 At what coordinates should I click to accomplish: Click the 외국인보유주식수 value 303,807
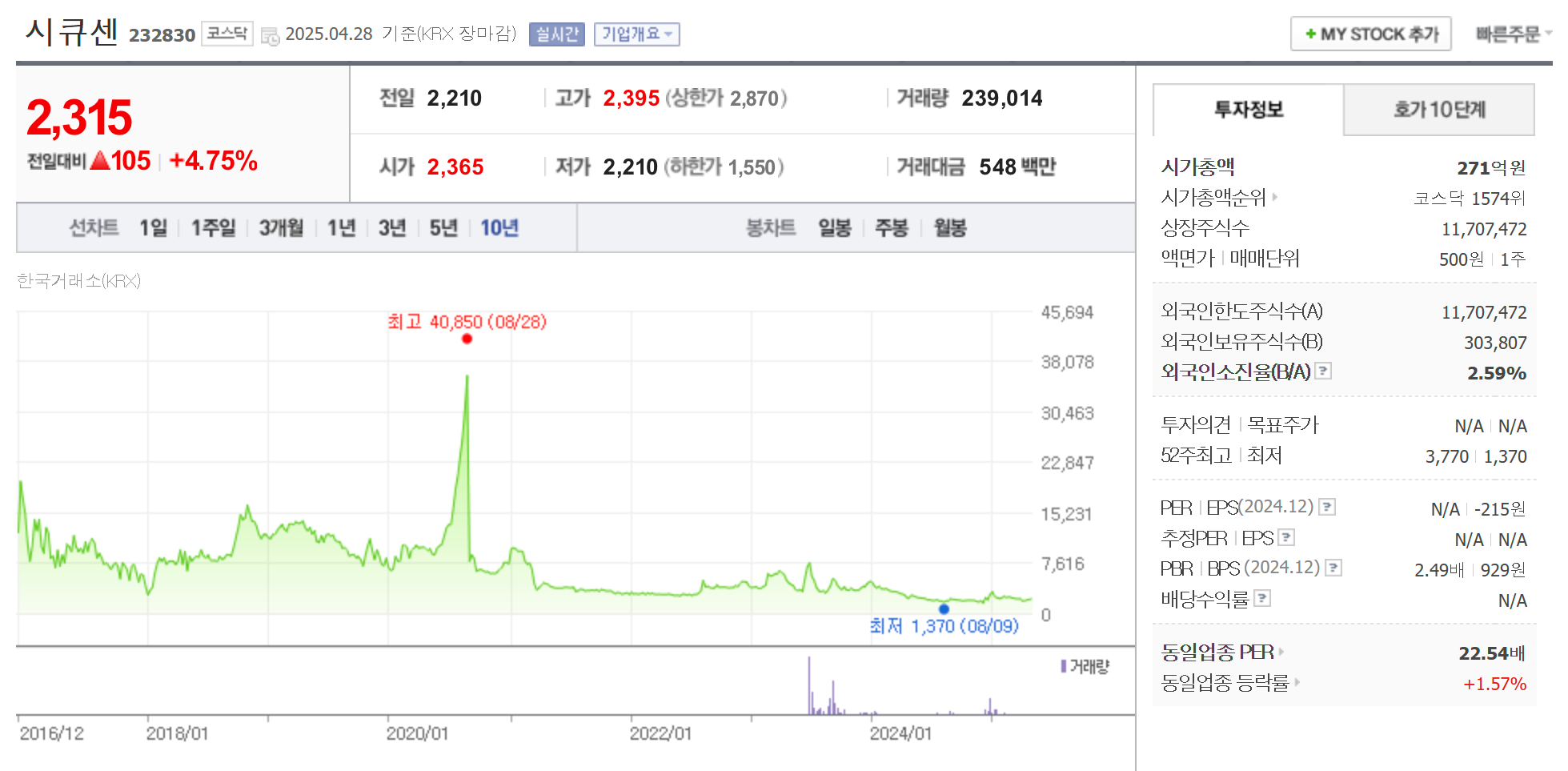(1495, 343)
